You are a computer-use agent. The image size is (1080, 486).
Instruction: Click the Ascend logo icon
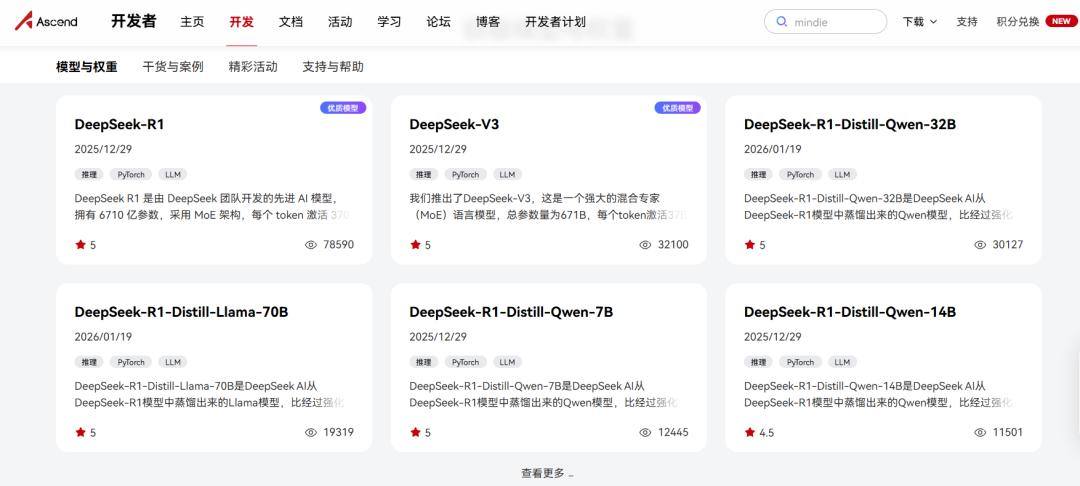click(24, 21)
